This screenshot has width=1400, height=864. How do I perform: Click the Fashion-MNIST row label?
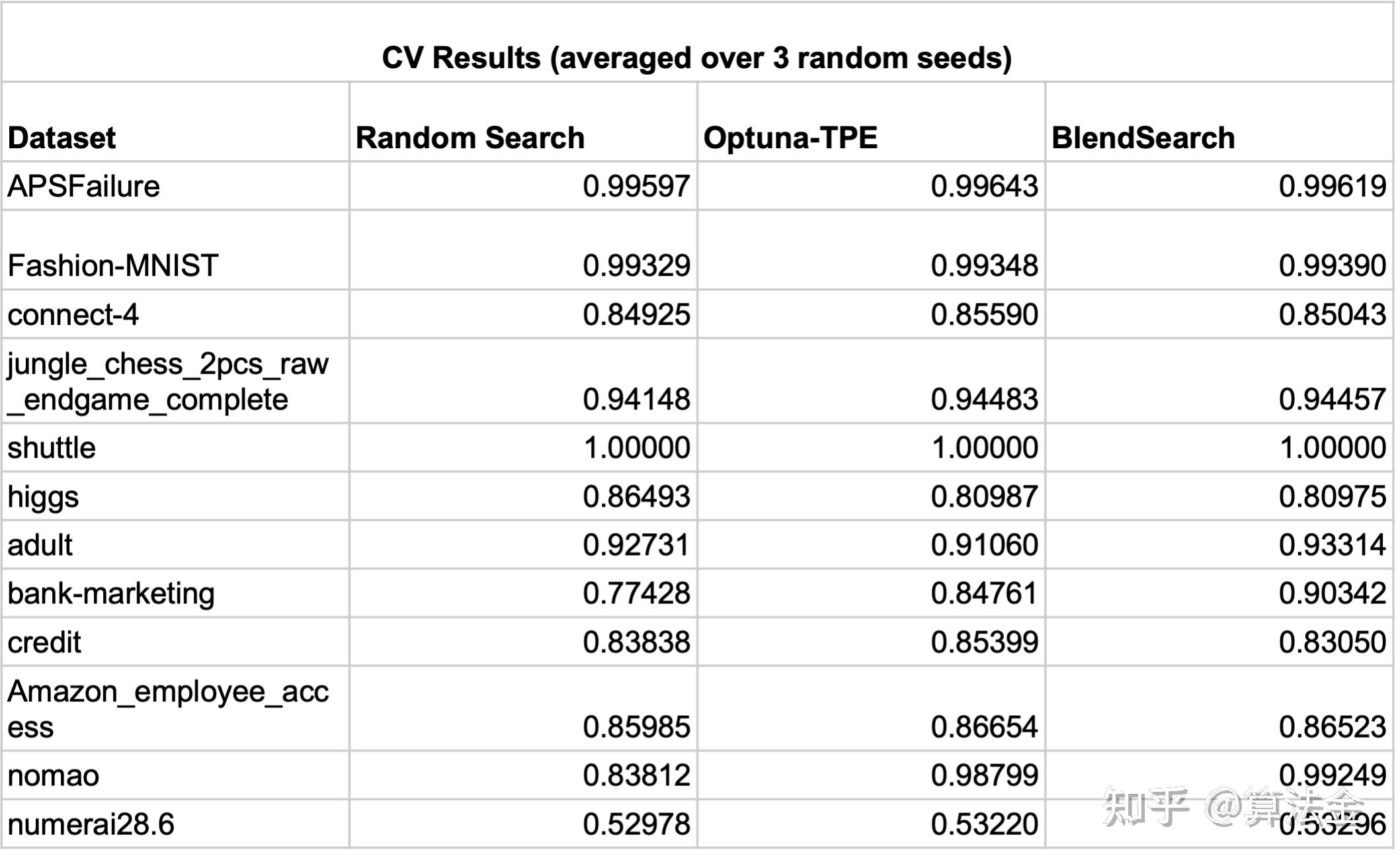(112, 266)
